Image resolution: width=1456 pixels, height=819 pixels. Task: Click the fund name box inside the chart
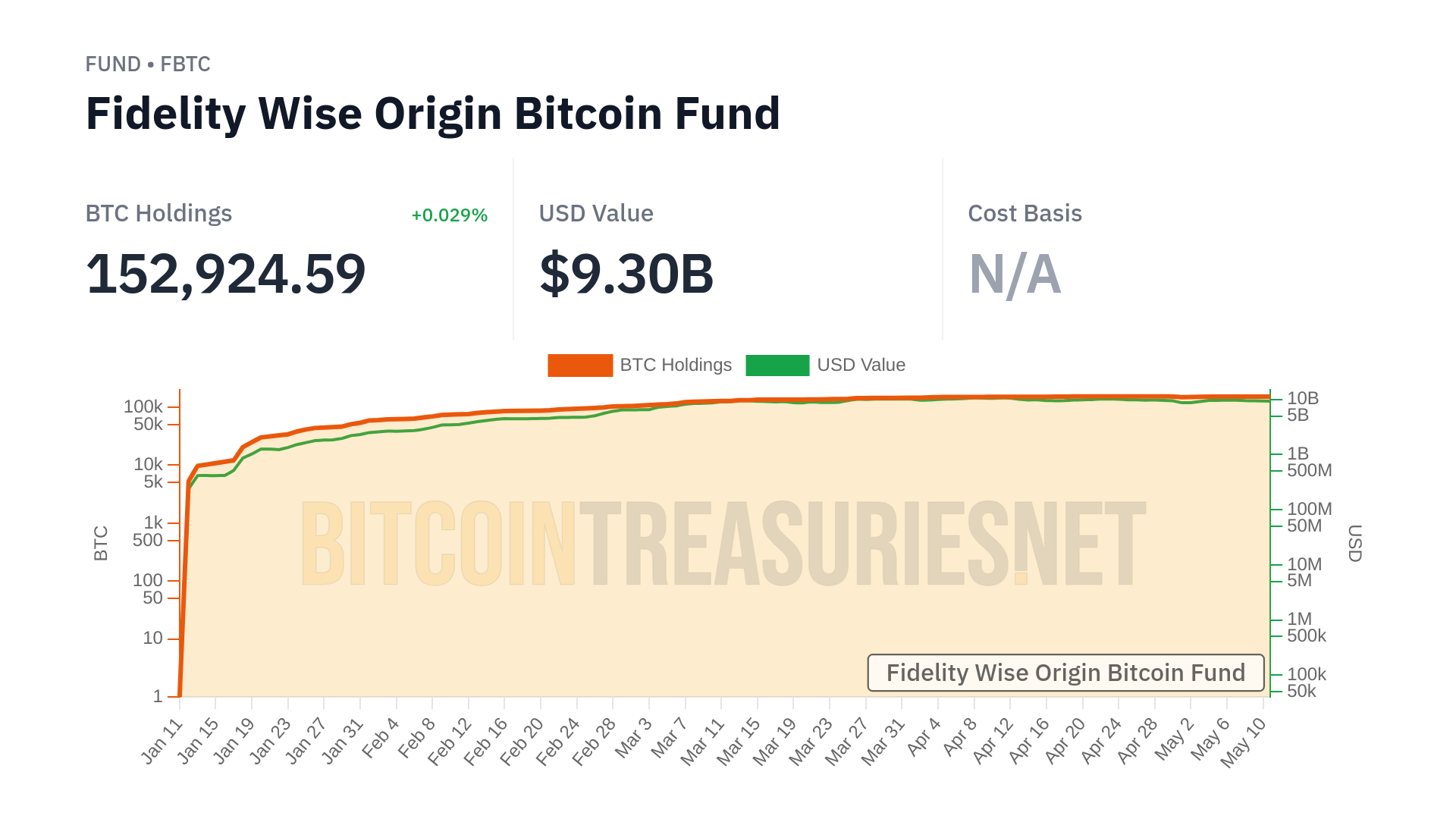click(1065, 673)
